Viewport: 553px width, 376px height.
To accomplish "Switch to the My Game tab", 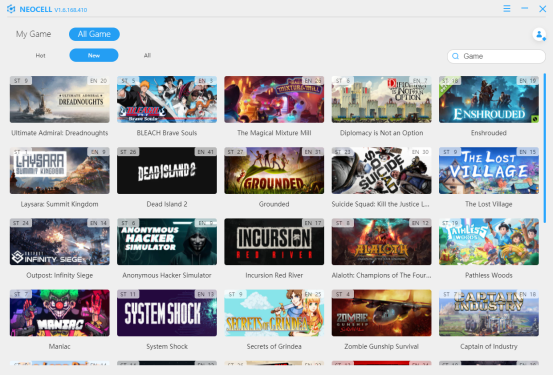I will (x=33, y=34).
